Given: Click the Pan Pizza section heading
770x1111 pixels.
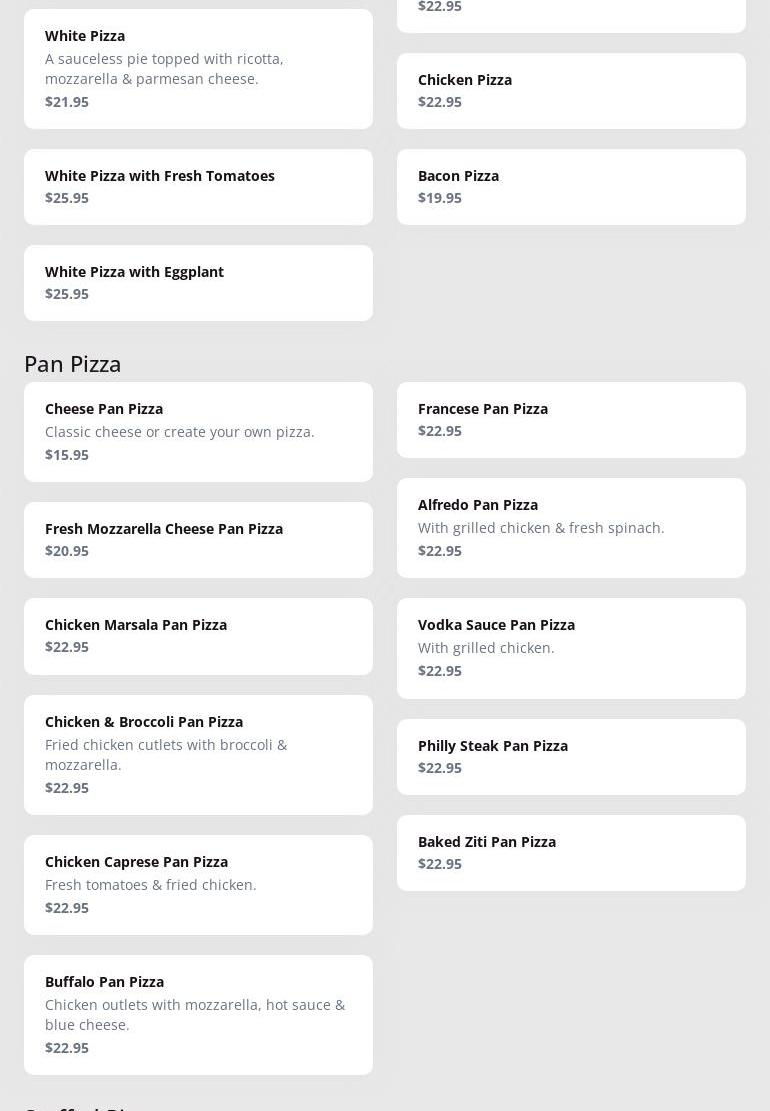Looking at the screenshot, I should [x=73, y=364].
